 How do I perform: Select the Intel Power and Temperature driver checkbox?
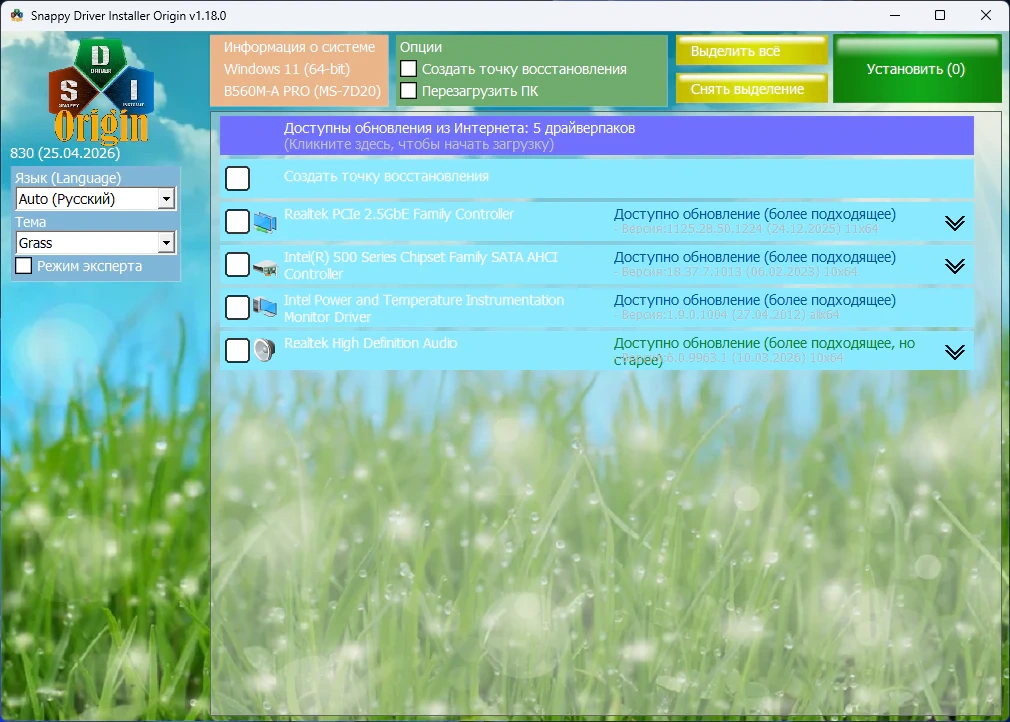pos(238,307)
